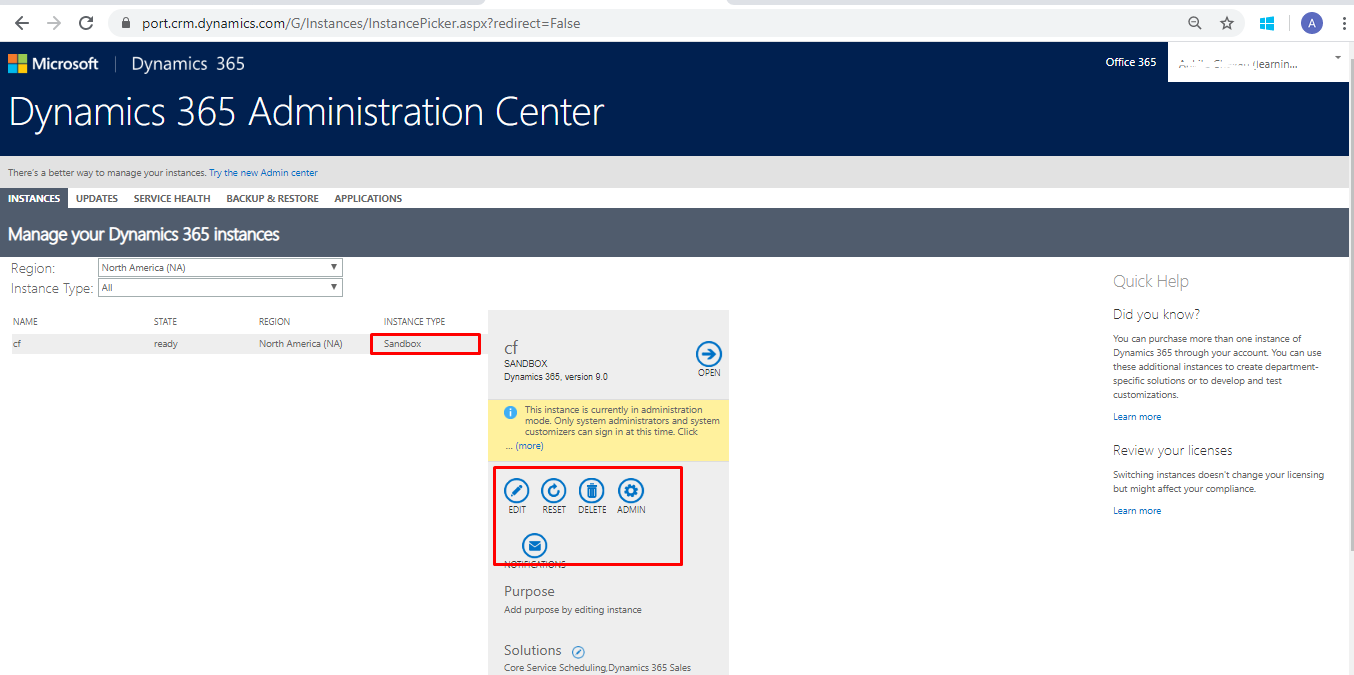The height and width of the screenshot is (675, 1354).
Task: Click the ready state cell
Action: (x=166, y=344)
